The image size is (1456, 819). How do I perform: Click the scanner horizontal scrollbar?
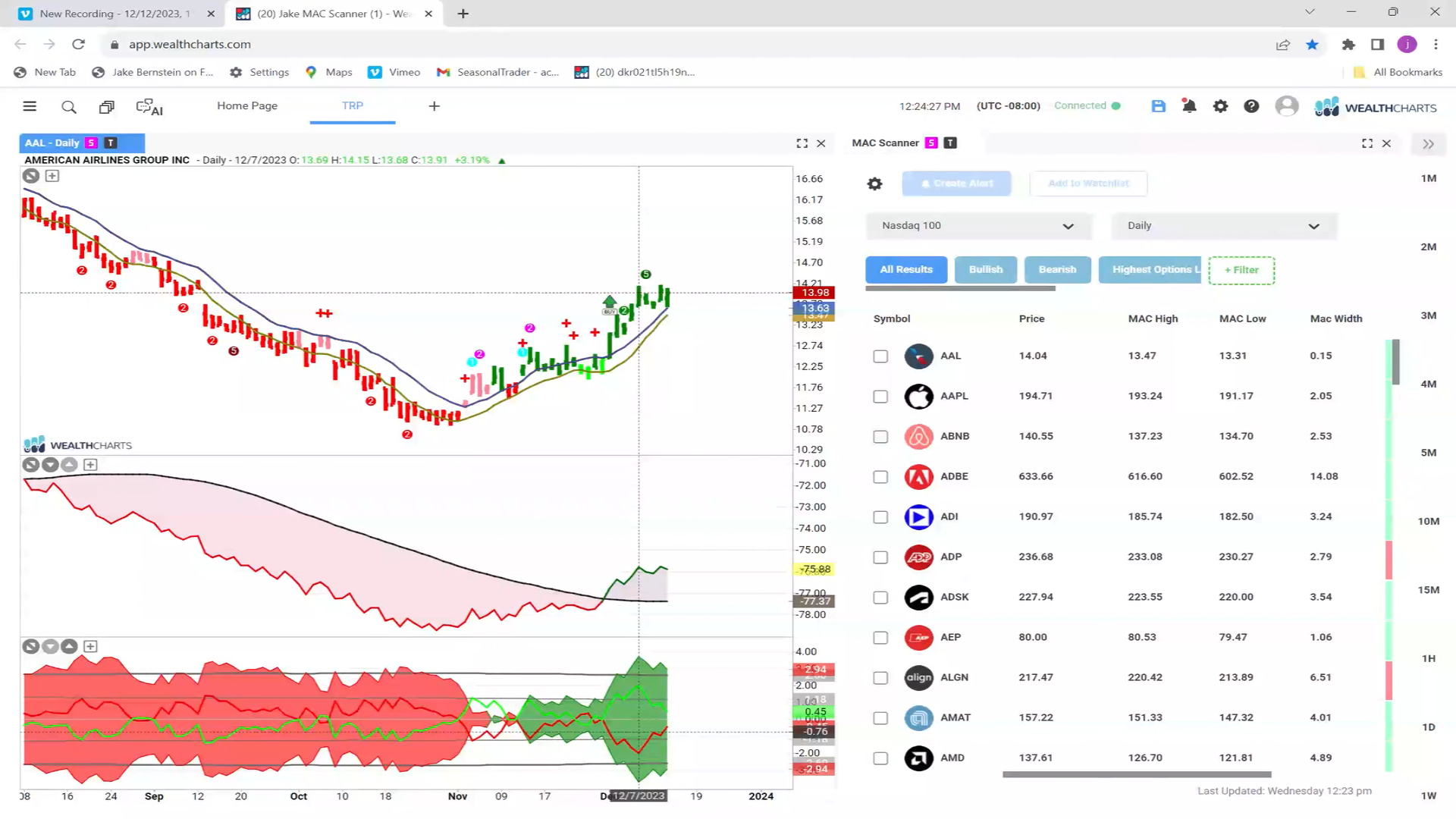point(1137,775)
